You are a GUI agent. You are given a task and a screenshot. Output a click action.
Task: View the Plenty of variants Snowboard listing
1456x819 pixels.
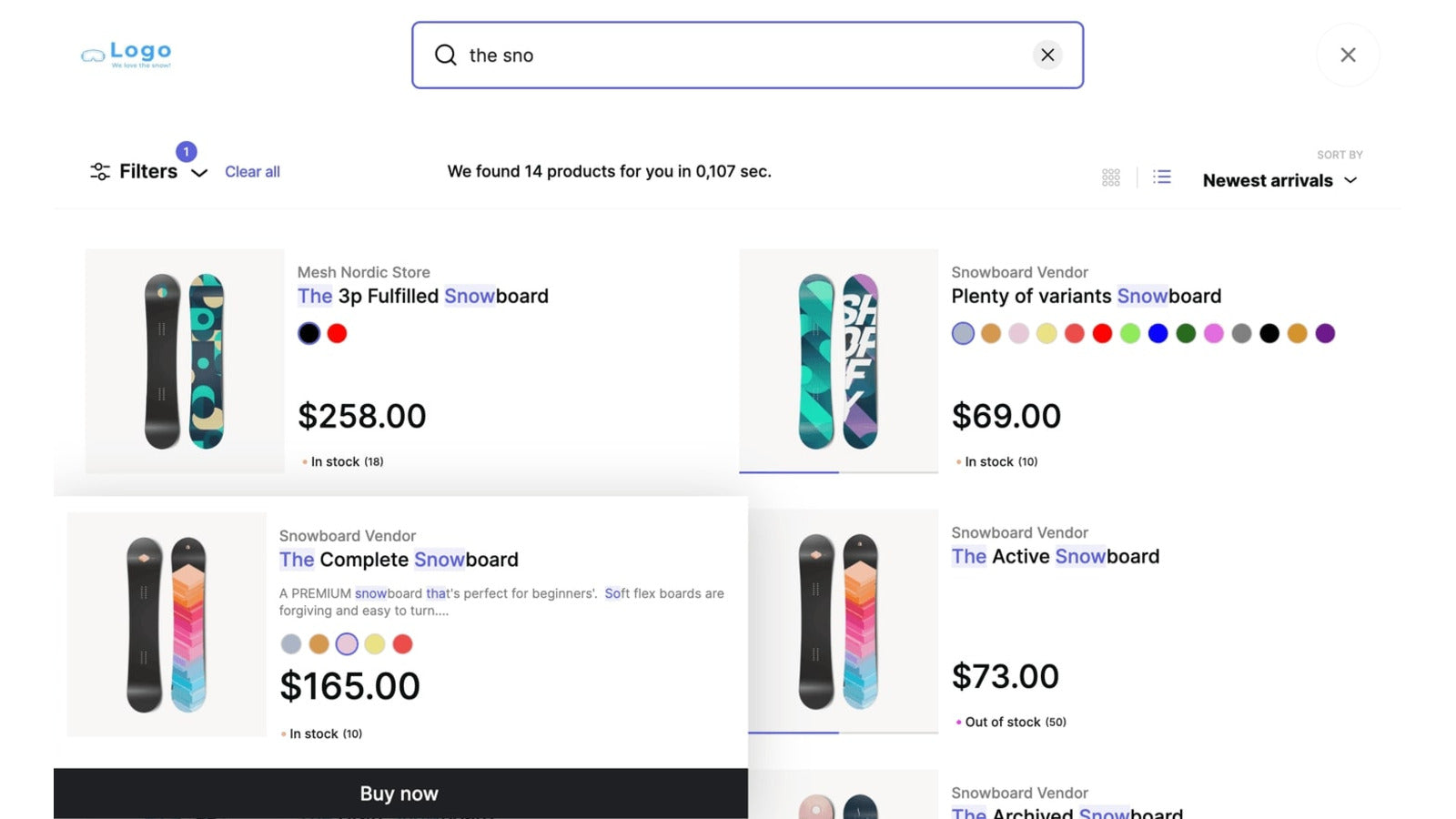point(1086,296)
